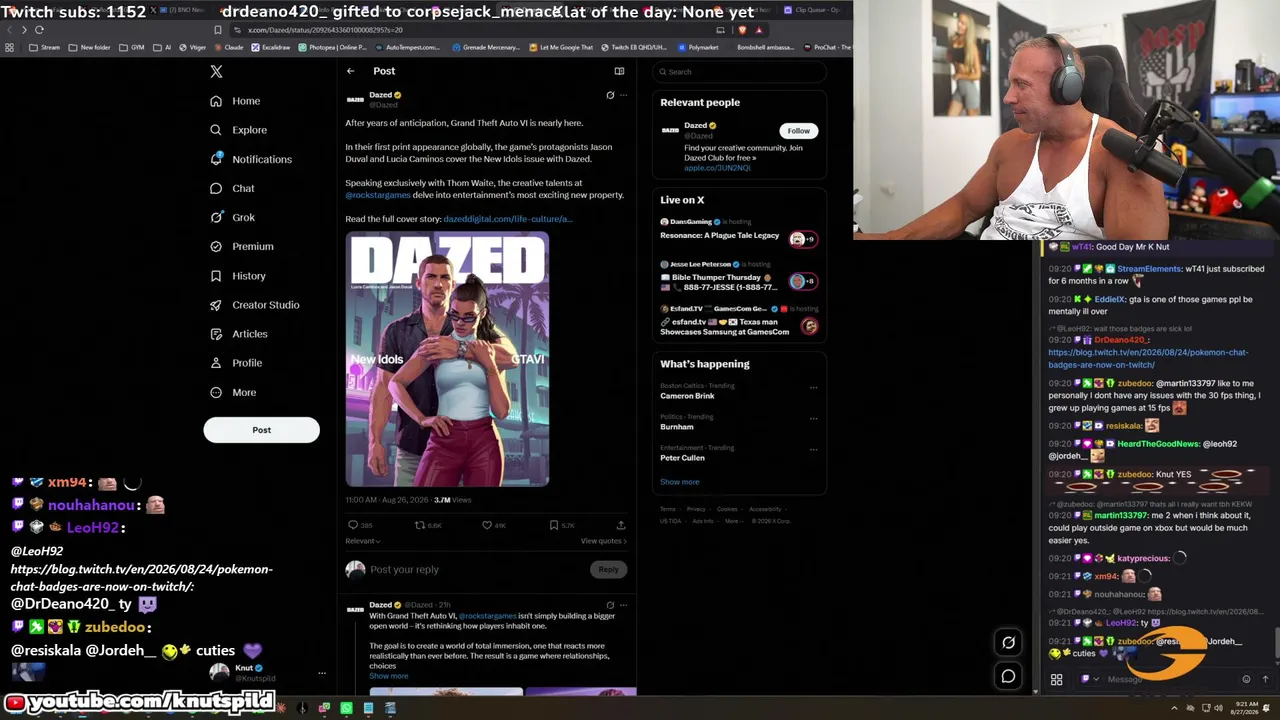Viewport: 1280px width, 720px height.
Task: Click Show more on the Dazed reply
Action: (388, 676)
